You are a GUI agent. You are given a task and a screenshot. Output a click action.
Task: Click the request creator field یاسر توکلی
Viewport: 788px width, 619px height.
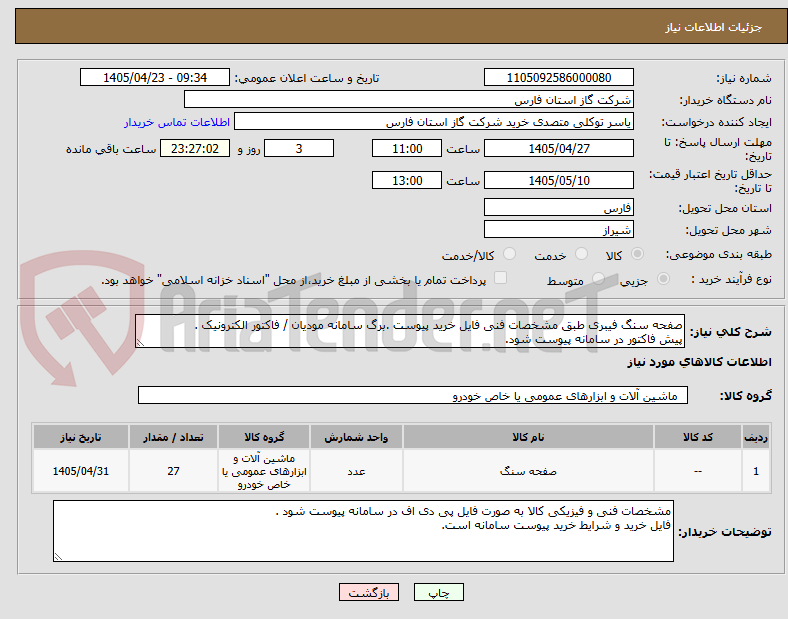434,122
